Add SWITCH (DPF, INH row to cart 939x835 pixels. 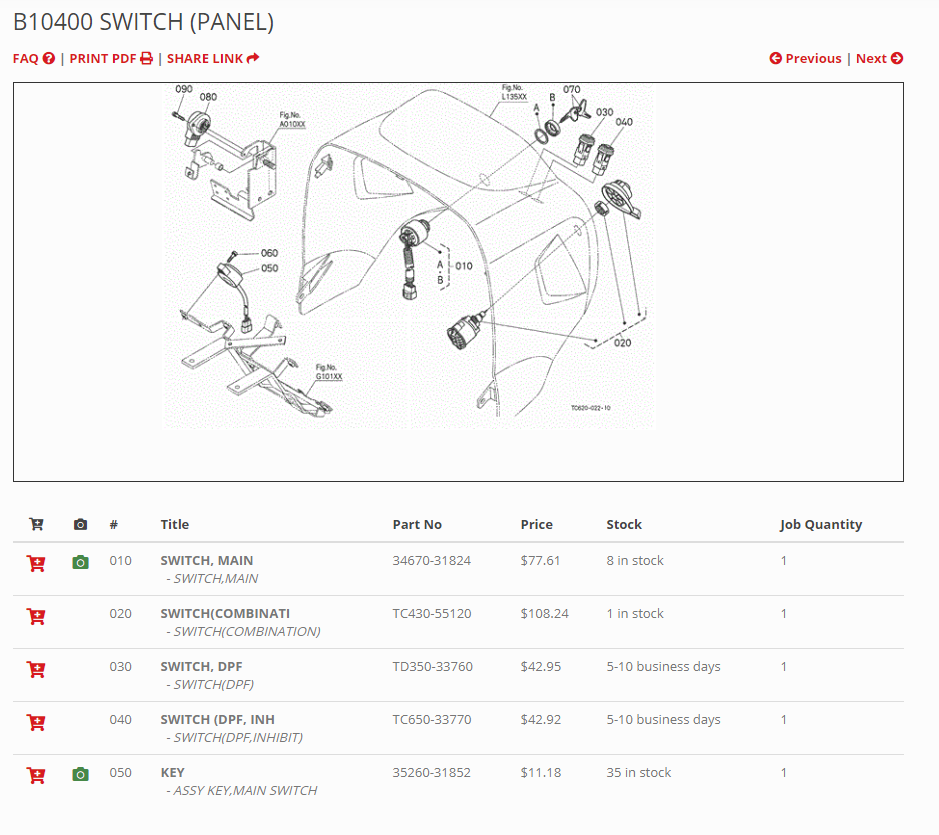36,722
